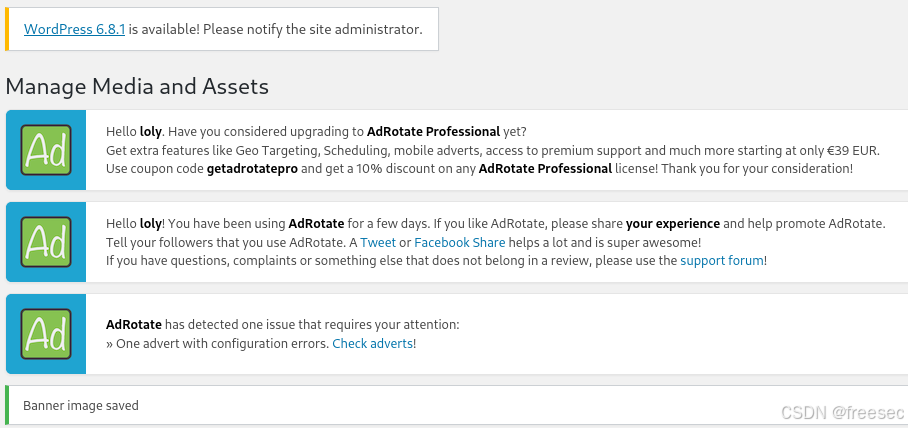The height and width of the screenshot is (428, 908).
Task: Click the Banner image saved notice
Action: coord(81,405)
